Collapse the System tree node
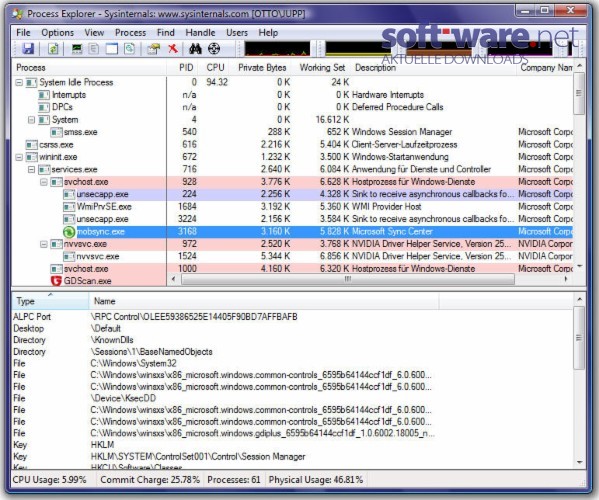 [x=31, y=120]
